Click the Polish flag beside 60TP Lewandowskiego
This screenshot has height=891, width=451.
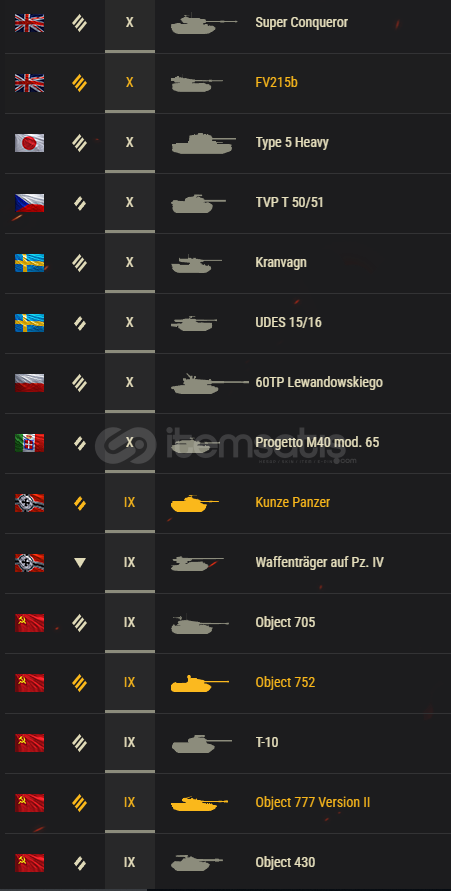[30, 383]
